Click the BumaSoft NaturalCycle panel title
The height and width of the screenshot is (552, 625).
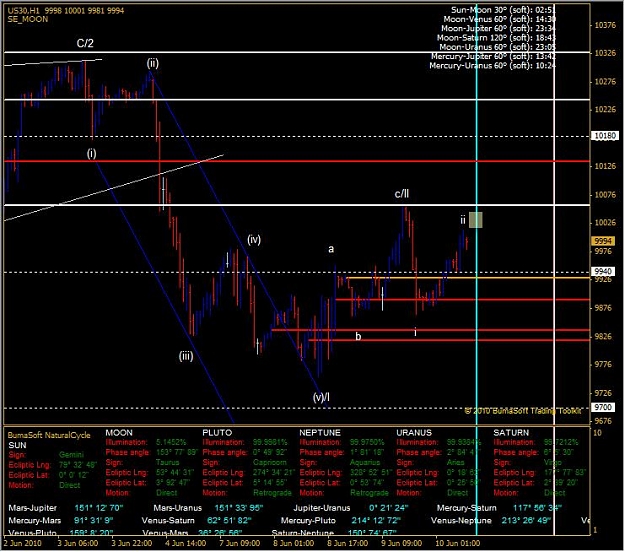click(x=49, y=435)
